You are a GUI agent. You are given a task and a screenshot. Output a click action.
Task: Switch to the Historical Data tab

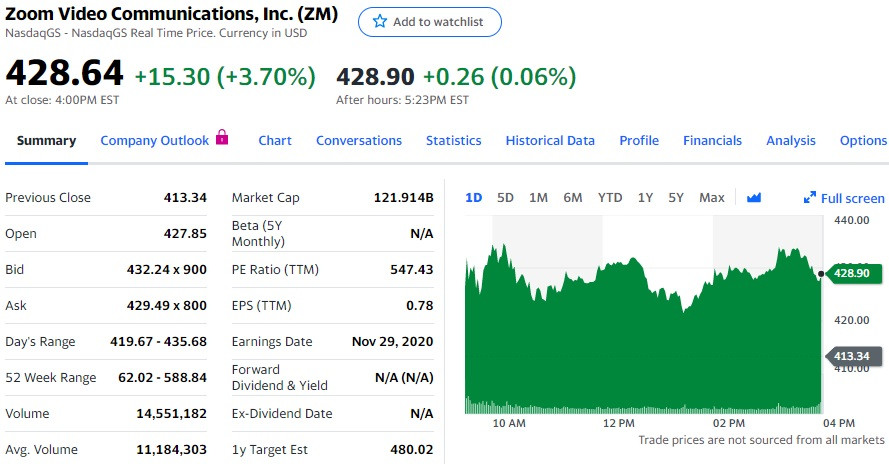550,141
